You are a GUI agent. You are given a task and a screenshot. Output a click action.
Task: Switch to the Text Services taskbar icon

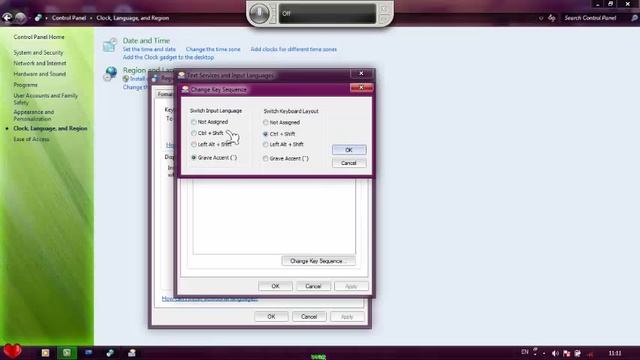[x=131, y=353]
